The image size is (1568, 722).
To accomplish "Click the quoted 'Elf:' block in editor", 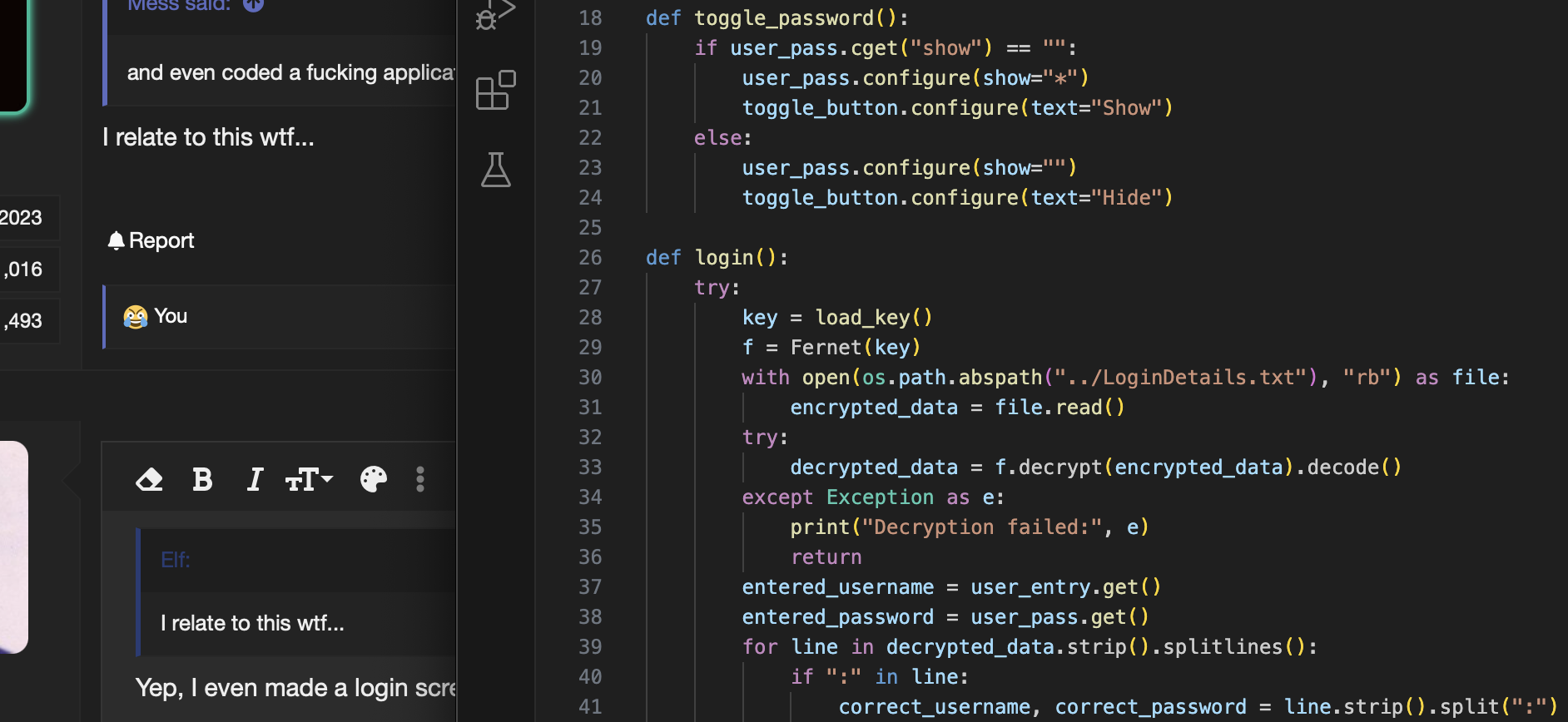I will (x=176, y=560).
